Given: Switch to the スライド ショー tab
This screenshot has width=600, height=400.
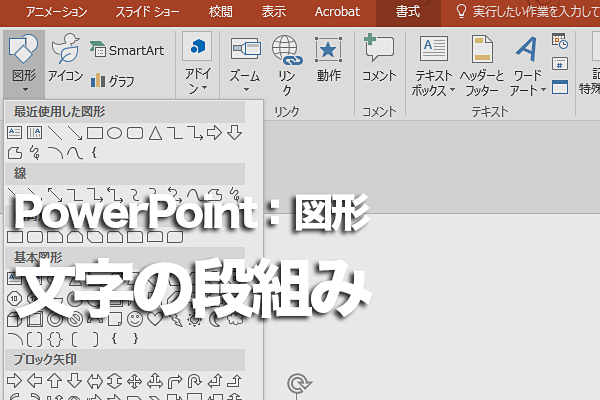Looking at the screenshot, I should pos(147,12).
